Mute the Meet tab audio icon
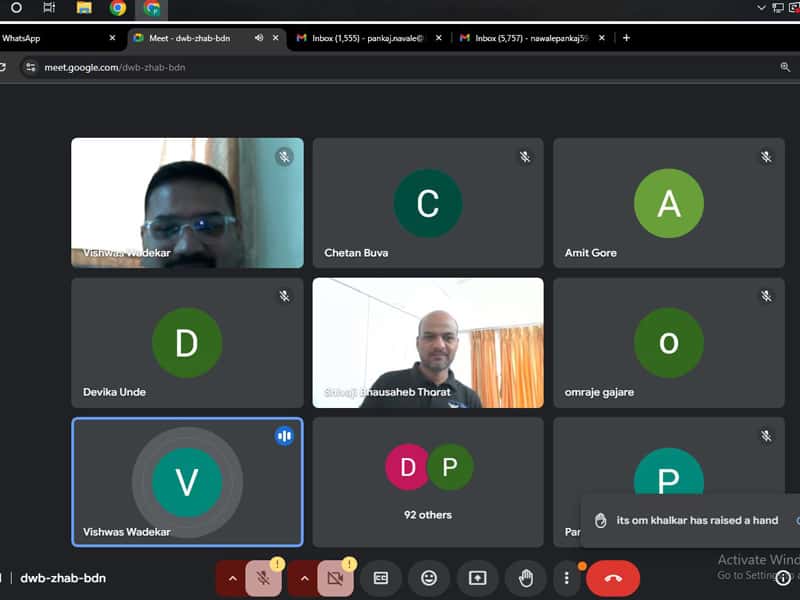Viewport: 800px width, 600px height. coord(259,38)
